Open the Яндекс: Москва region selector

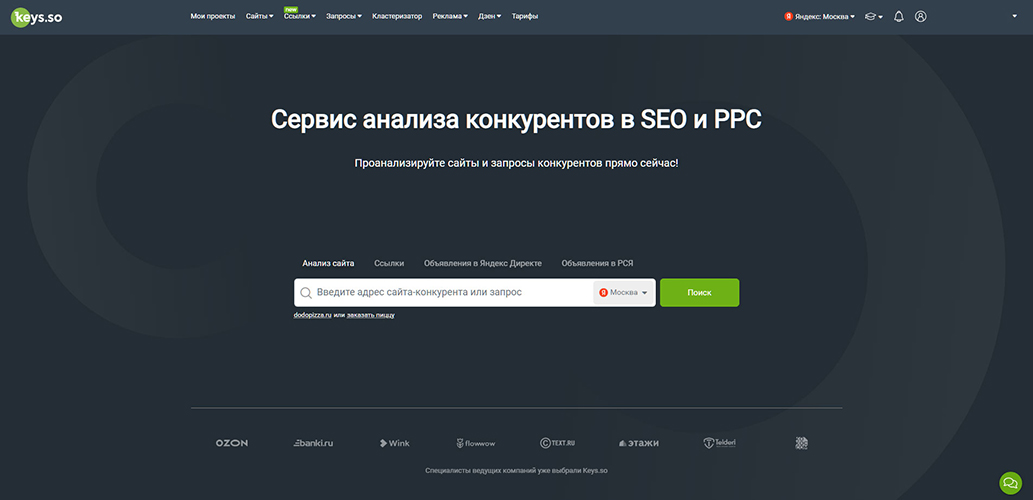point(820,16)
